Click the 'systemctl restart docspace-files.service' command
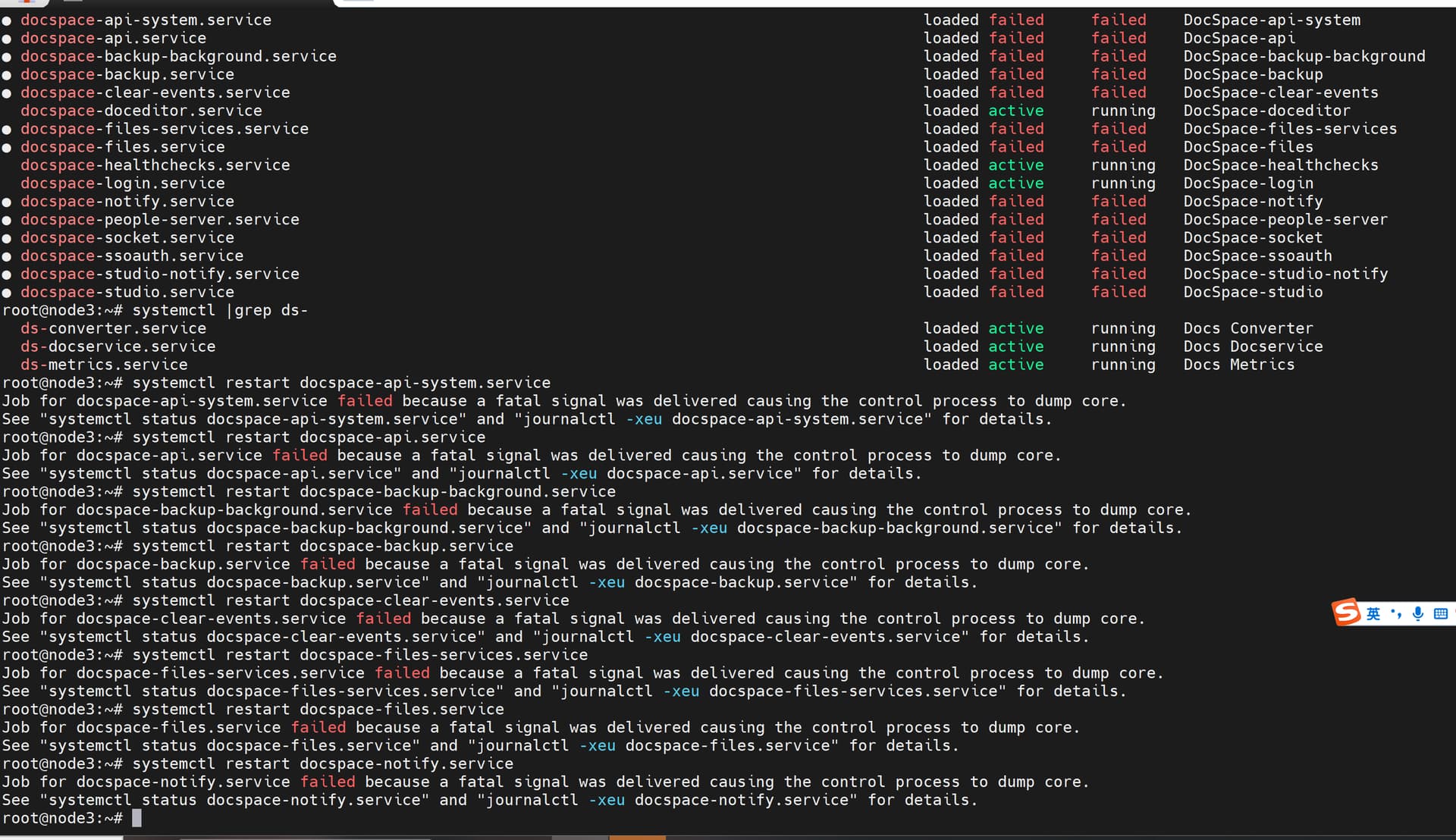 318,710
